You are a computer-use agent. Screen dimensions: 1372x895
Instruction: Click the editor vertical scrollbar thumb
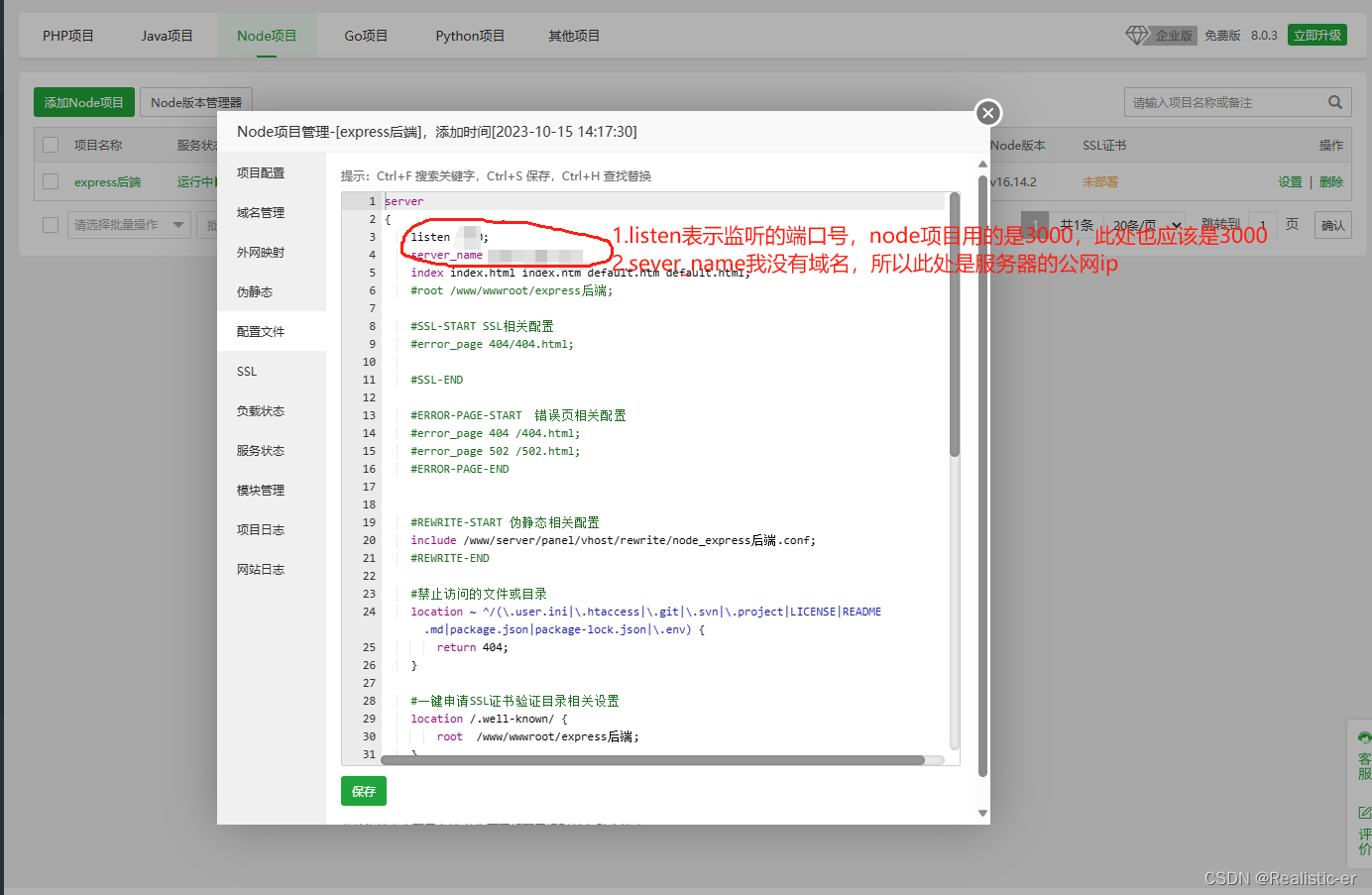click(955, 325)
